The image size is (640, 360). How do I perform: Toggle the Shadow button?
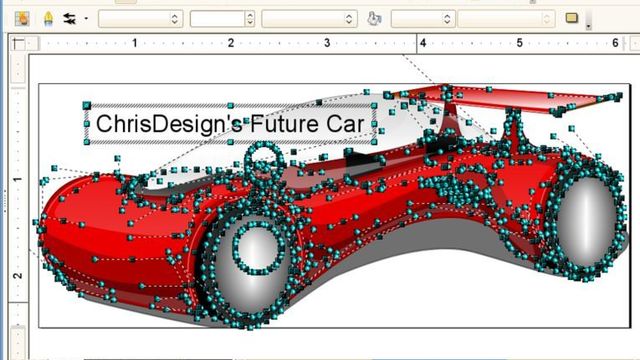[x=572, y=18]
